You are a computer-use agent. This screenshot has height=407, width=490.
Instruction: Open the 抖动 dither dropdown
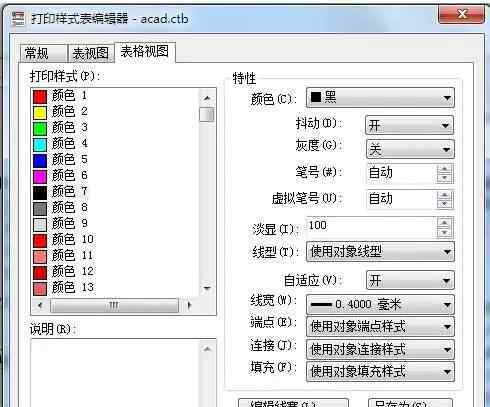[x=410, y=125]
